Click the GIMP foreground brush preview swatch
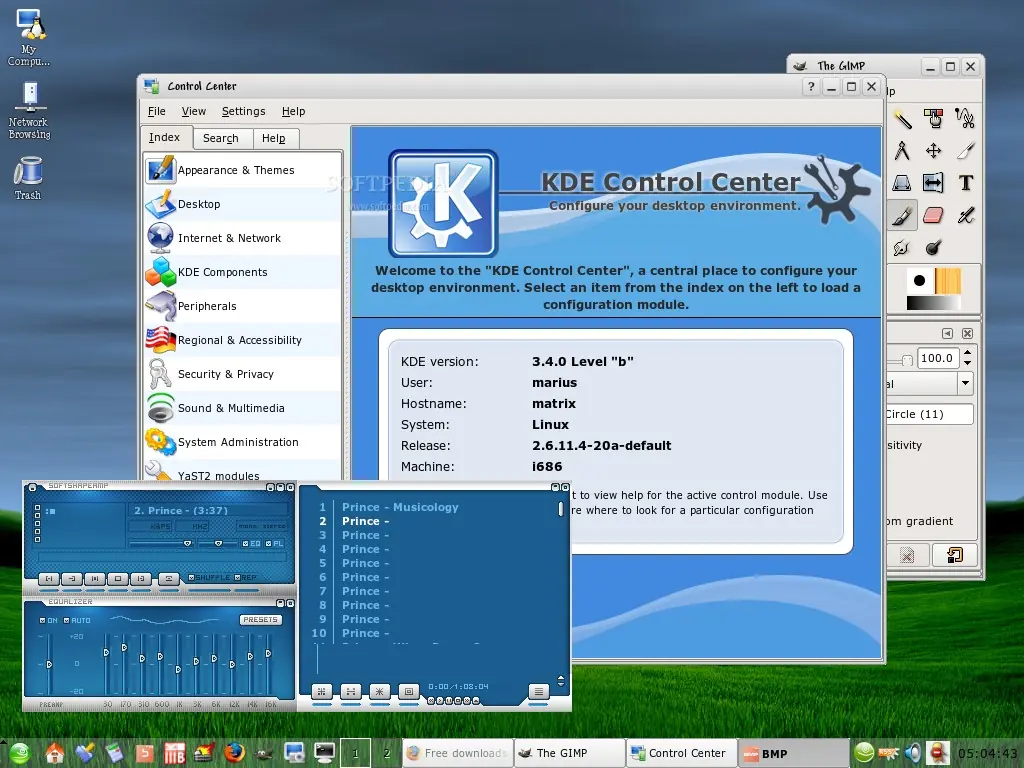The height and width of the screenshot is (768, 1024). pyautogui.click(x=920, y=281)
